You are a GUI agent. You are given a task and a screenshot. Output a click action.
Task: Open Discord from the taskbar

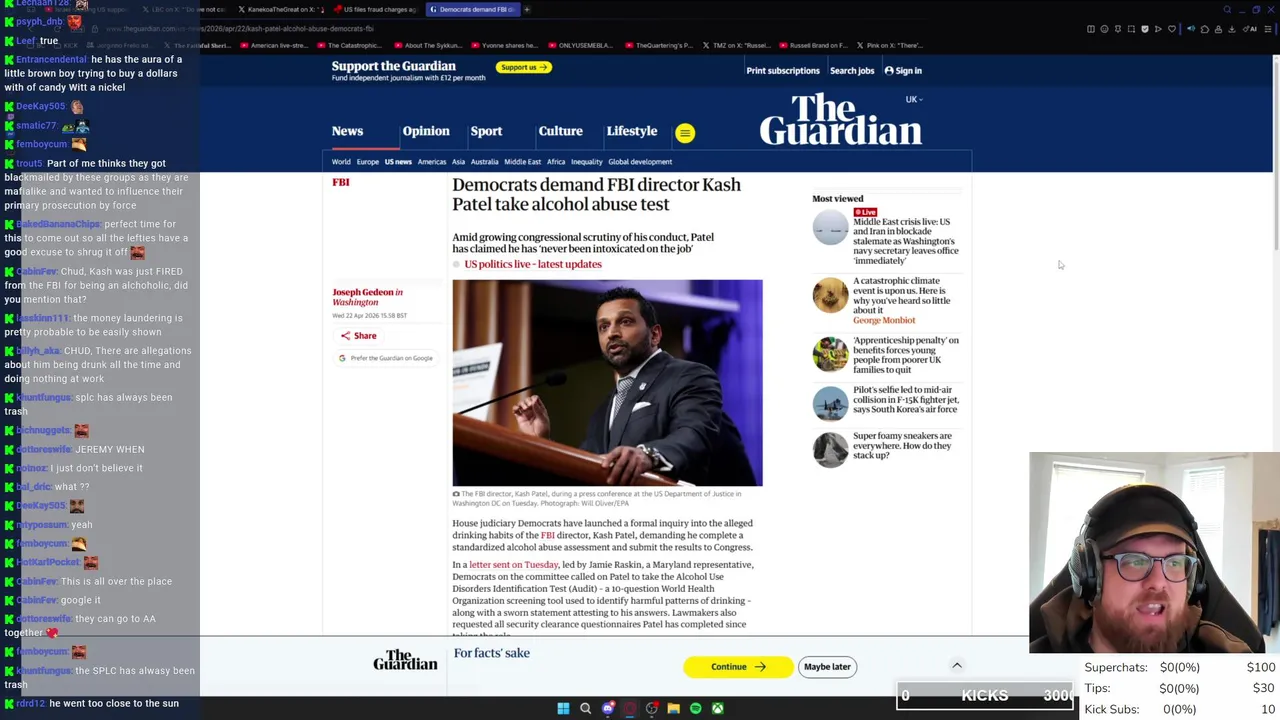click(608, 709)
